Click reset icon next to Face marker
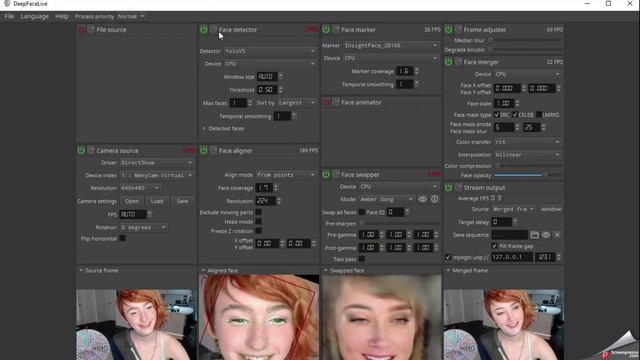 tap(336, 29)
